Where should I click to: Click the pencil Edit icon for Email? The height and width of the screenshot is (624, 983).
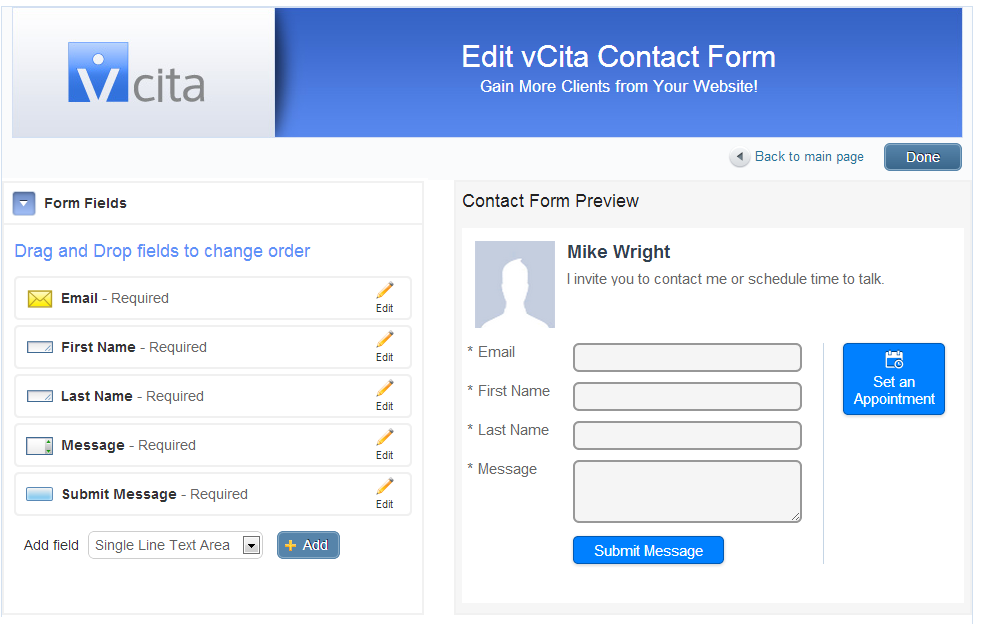pos(385,297)
